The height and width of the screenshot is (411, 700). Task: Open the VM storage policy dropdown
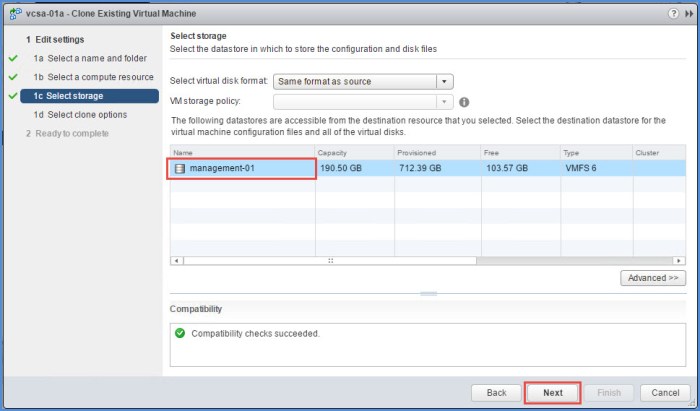point(363,102)
